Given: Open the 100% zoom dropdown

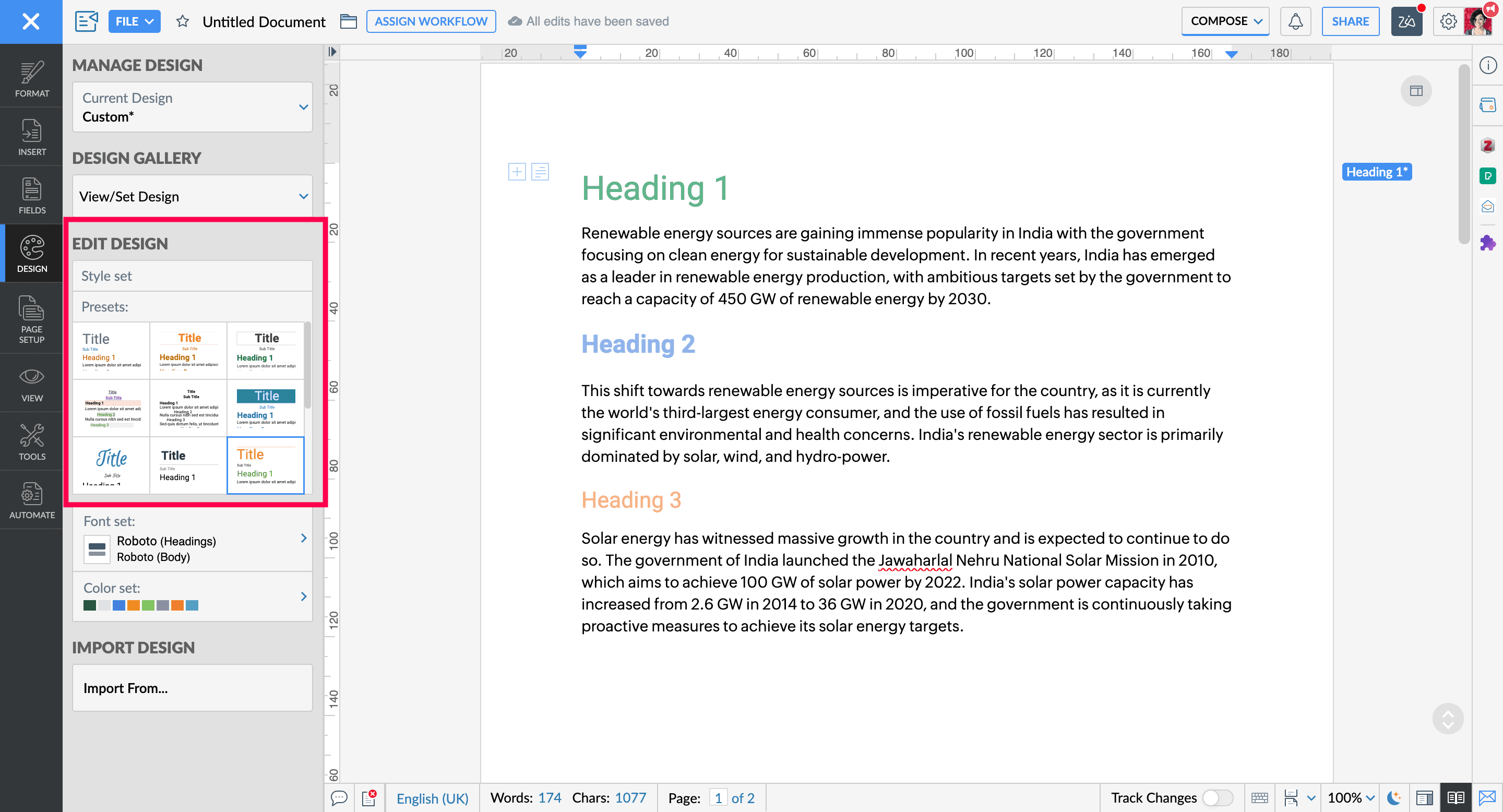Looking at the screenshot, I should (x=1351, y=797).
